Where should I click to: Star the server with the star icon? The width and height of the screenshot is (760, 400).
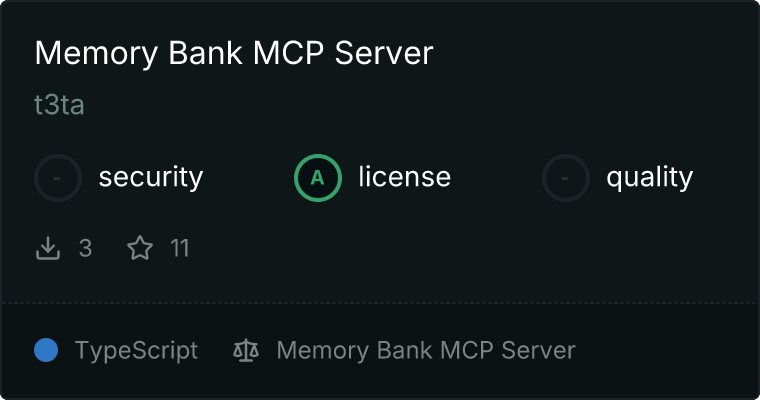click(x=140, y=248)
